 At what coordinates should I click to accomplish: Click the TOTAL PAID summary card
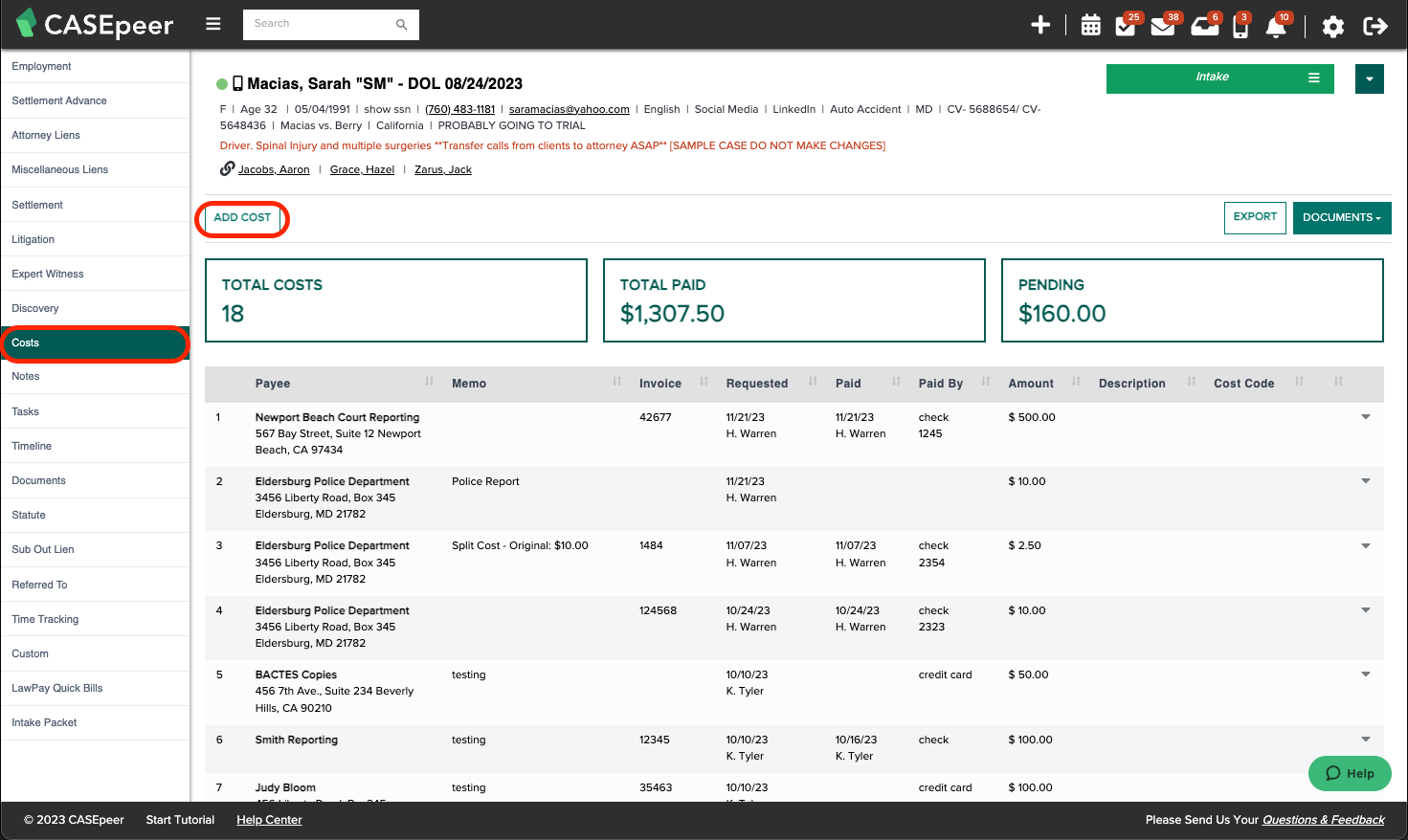tap(794, 300)
